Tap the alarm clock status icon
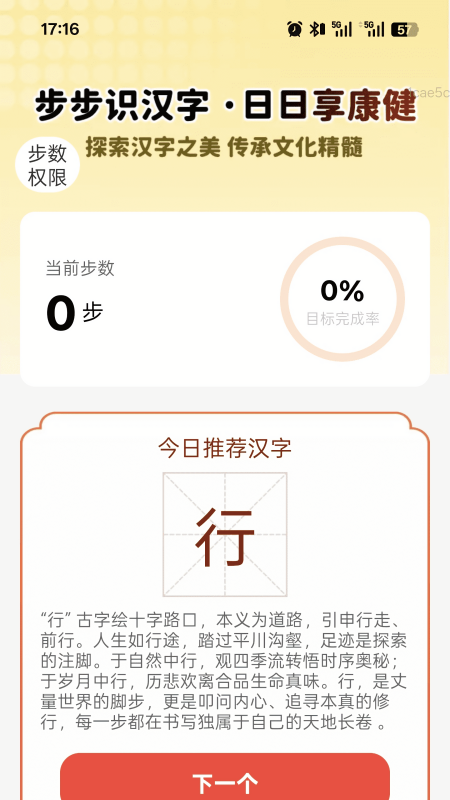The width and height of the screenshot is (450, 800). [x=295, y=29]
